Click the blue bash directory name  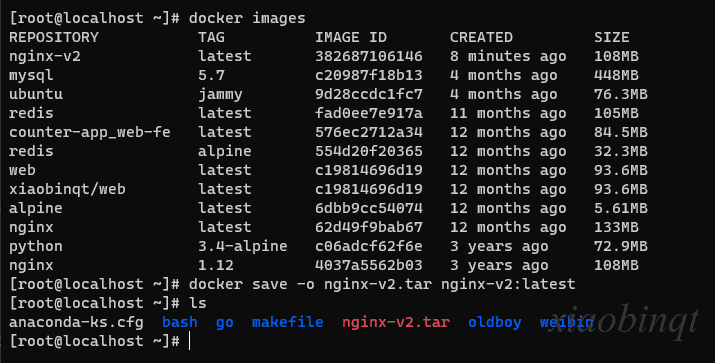(x=180, y=322)
